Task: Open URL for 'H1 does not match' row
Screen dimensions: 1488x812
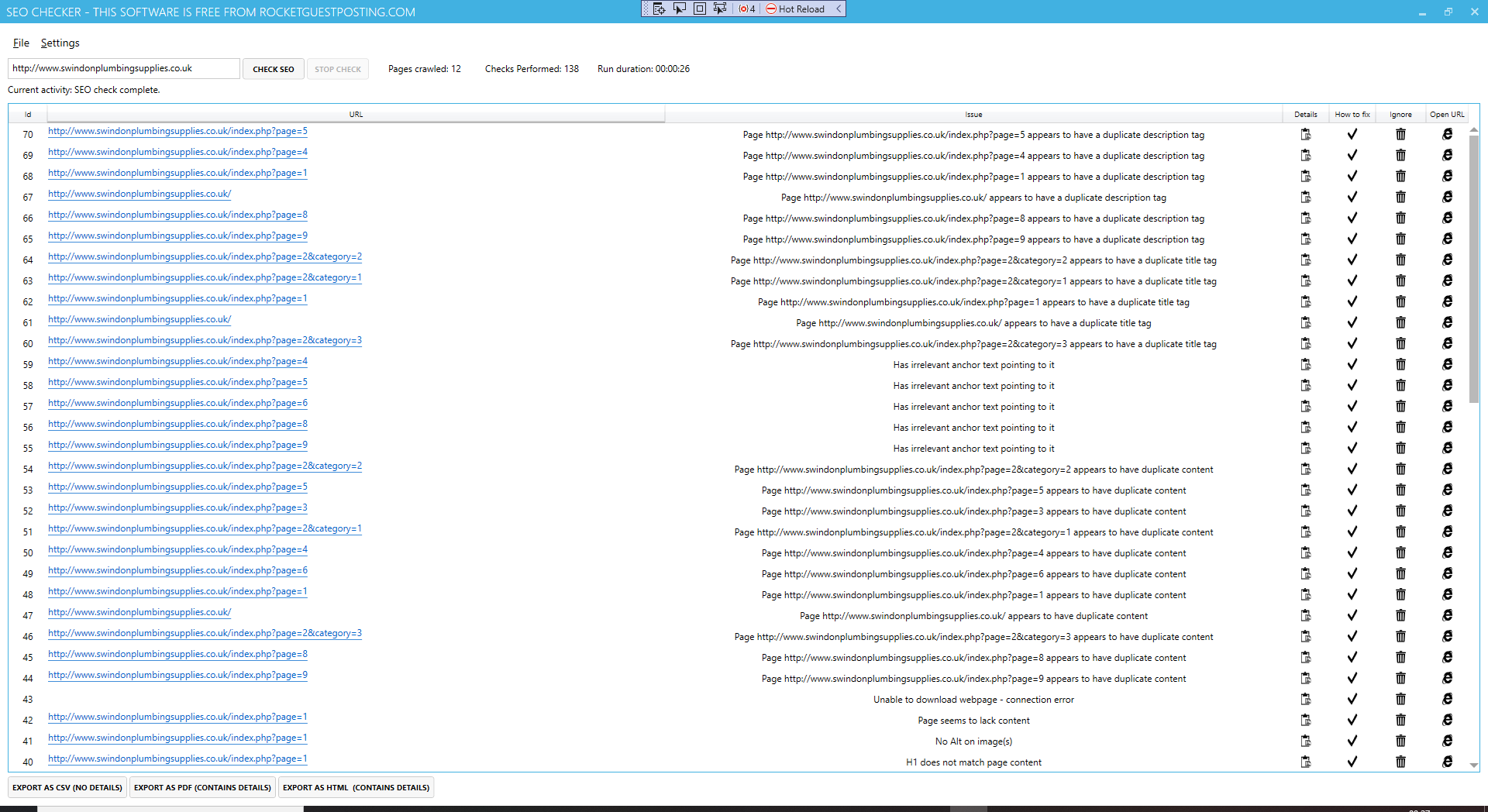Action: coord(1447,762)
